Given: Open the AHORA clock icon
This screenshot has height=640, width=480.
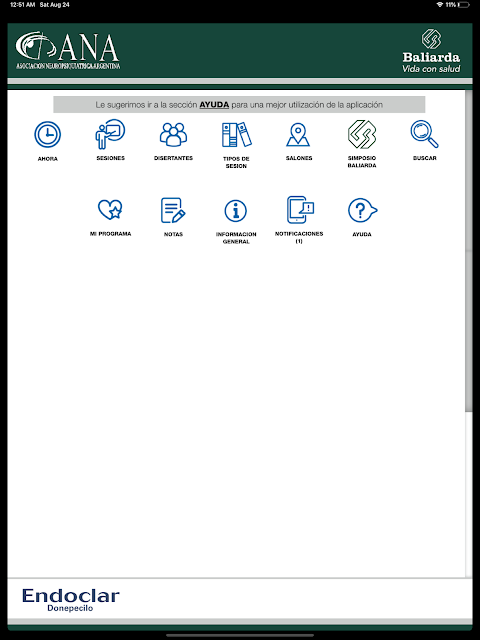Looking at the screenshot, I should click(x=48, y=134).
